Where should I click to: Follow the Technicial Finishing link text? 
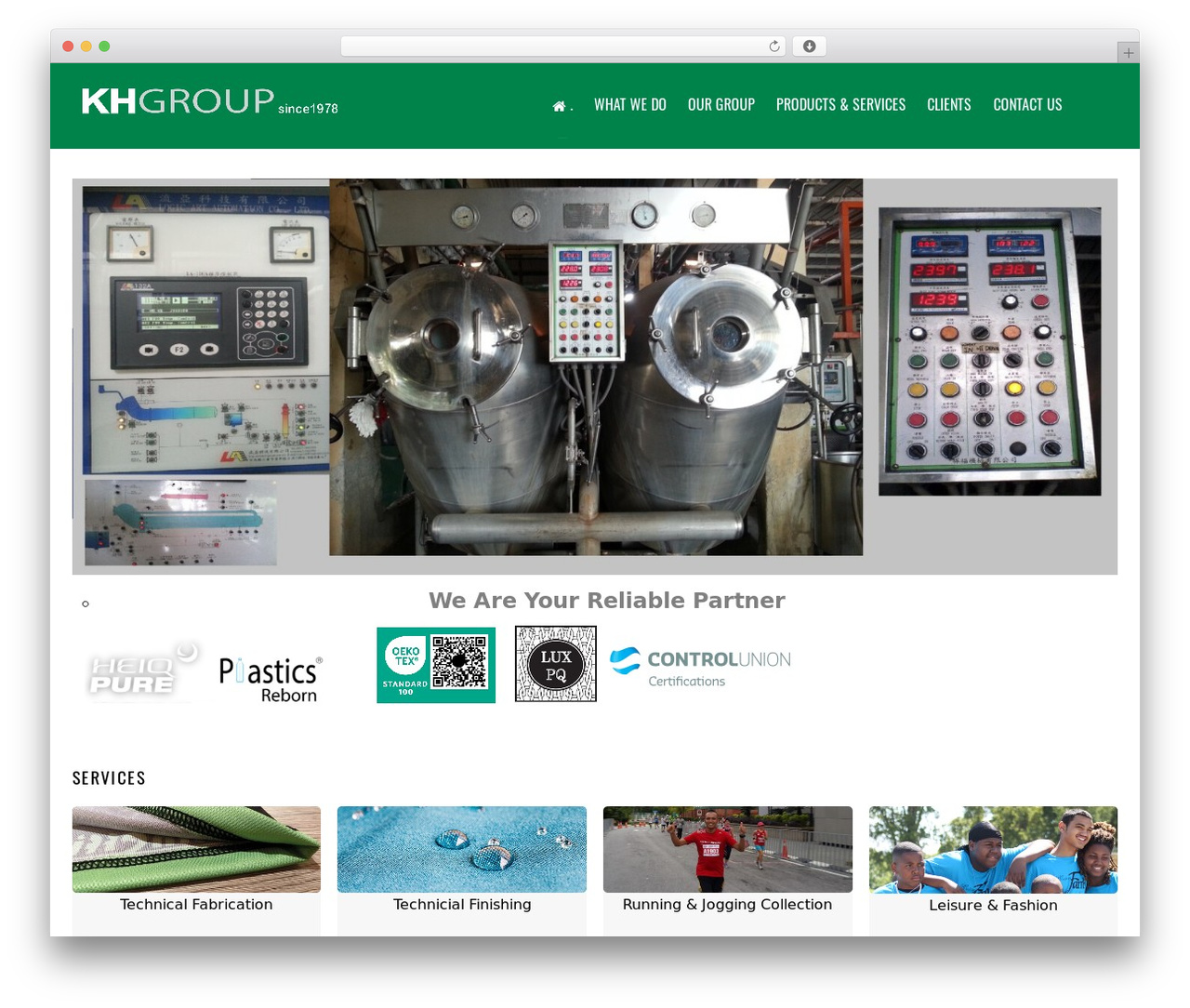click(x=462, y=905)
